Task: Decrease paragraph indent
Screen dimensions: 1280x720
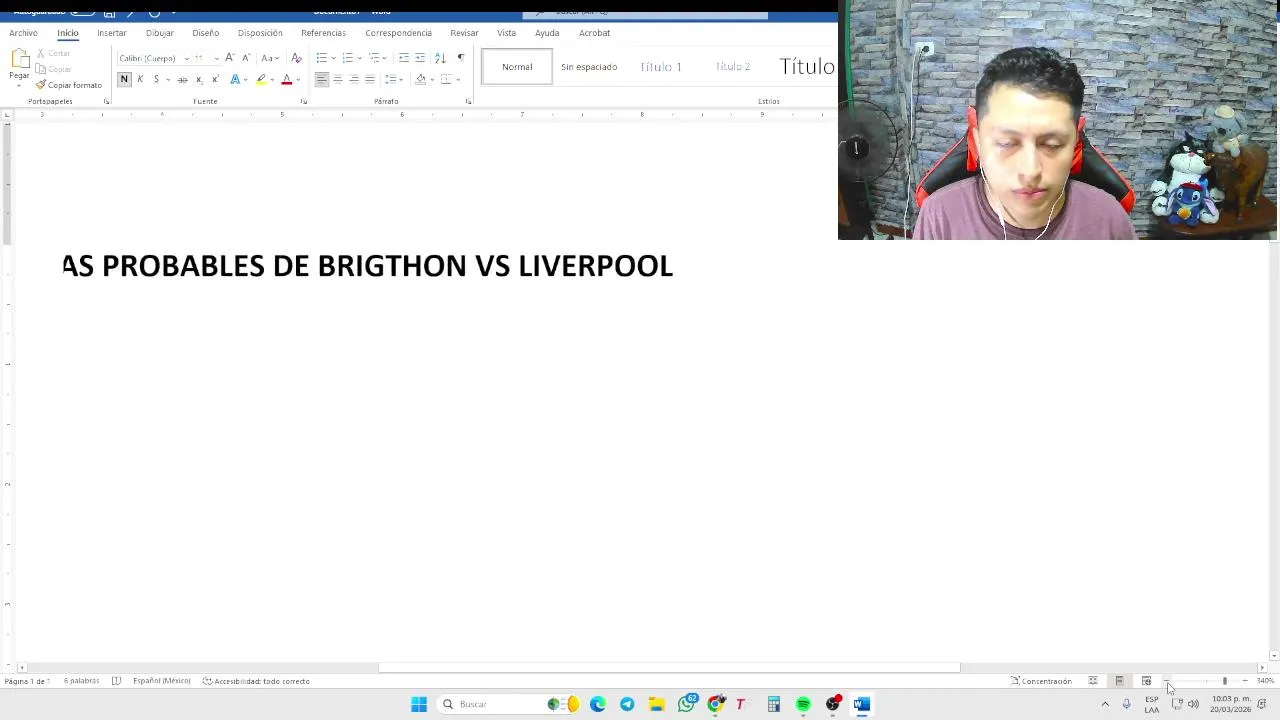Action: pos(404,58)
